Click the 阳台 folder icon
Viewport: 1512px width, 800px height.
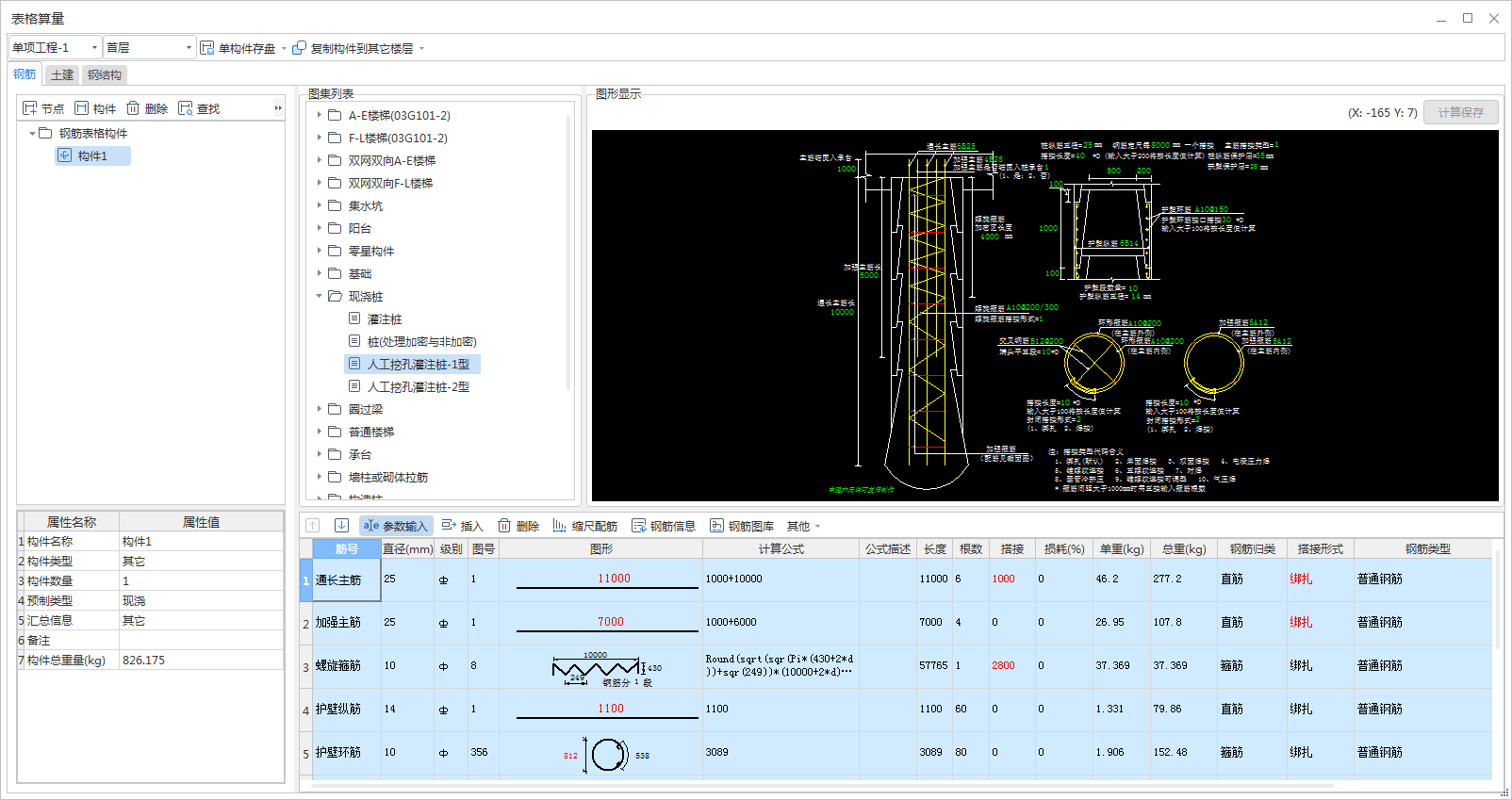(335, 228)
